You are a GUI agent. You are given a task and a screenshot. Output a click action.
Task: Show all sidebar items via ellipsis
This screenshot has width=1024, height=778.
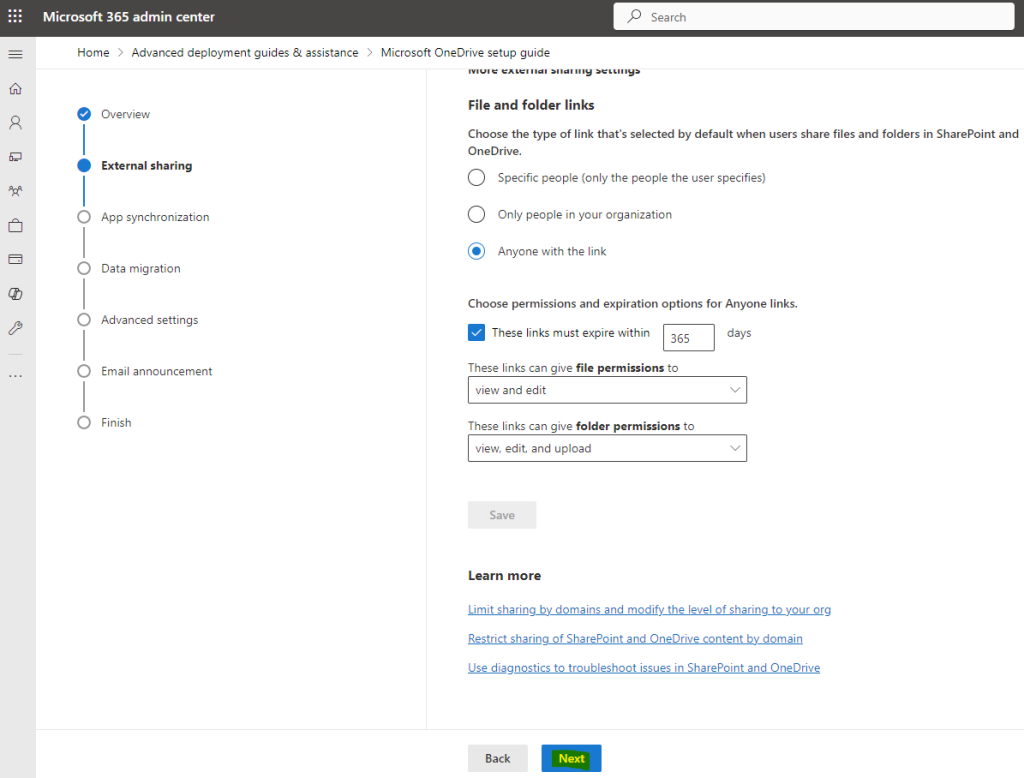click(15, 376)
